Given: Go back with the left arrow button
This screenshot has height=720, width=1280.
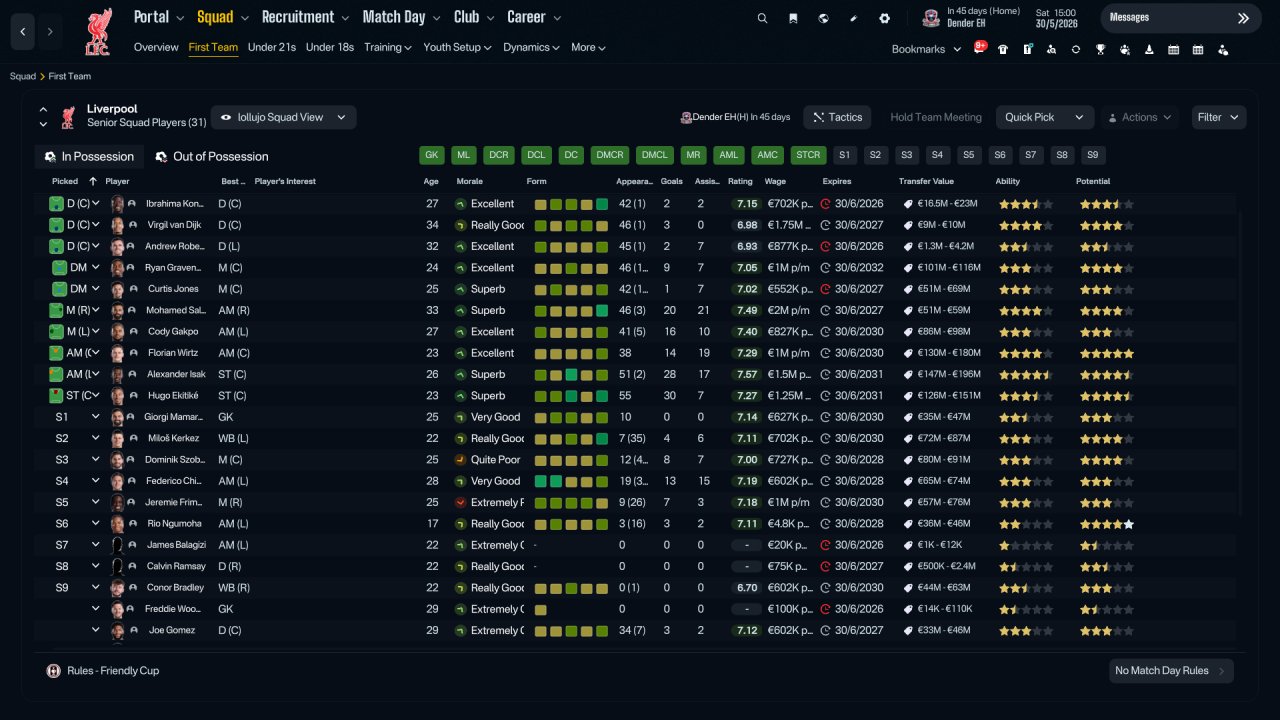Looking at the screenshot, I should tap(23, 32).
